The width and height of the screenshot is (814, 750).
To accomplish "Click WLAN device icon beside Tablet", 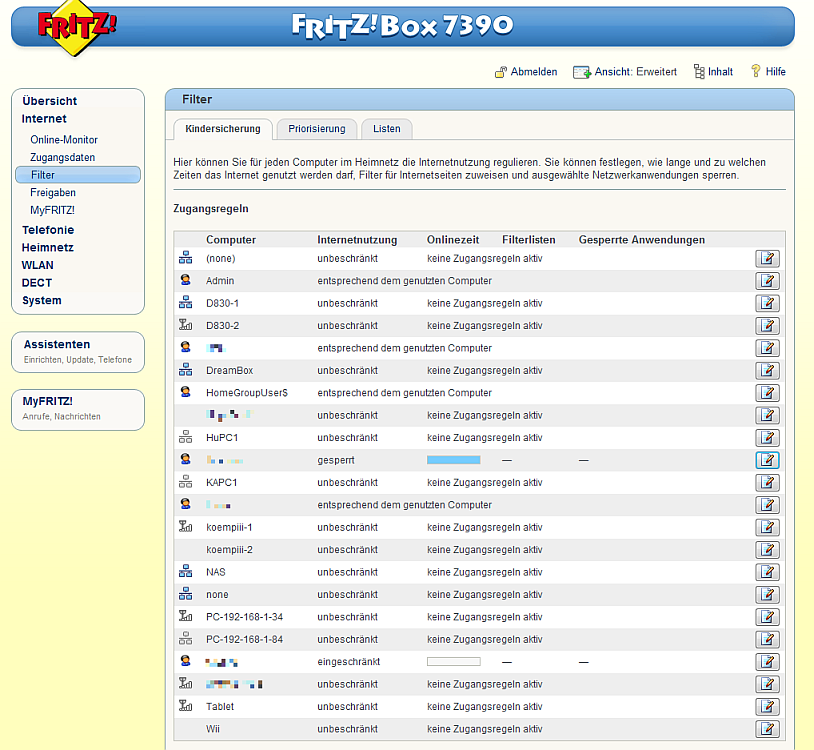I will [x=185, y=706].
